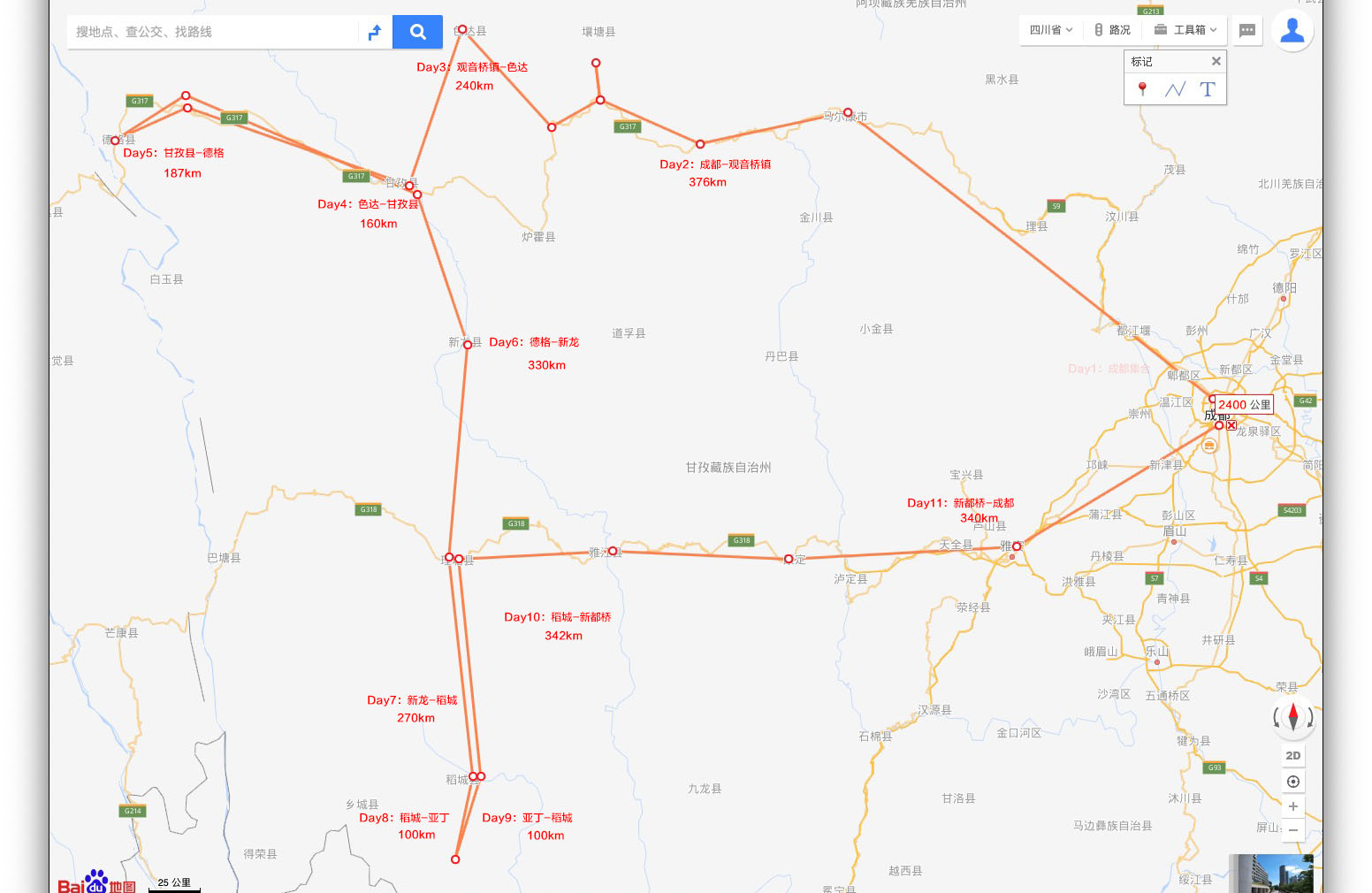The image size is (1372, 893).
Task: Click the Baidu 地图 logo
Action: [x=97, y=882]
